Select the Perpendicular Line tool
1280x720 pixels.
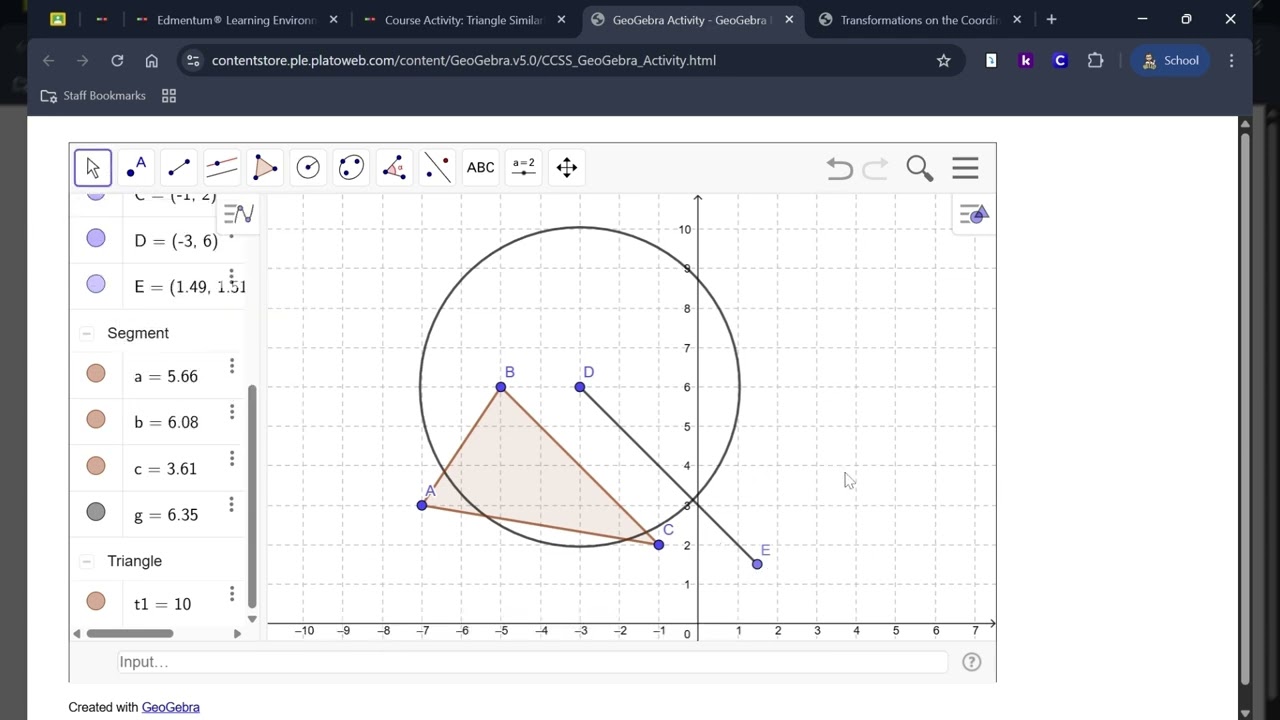(x=222, y=167)
